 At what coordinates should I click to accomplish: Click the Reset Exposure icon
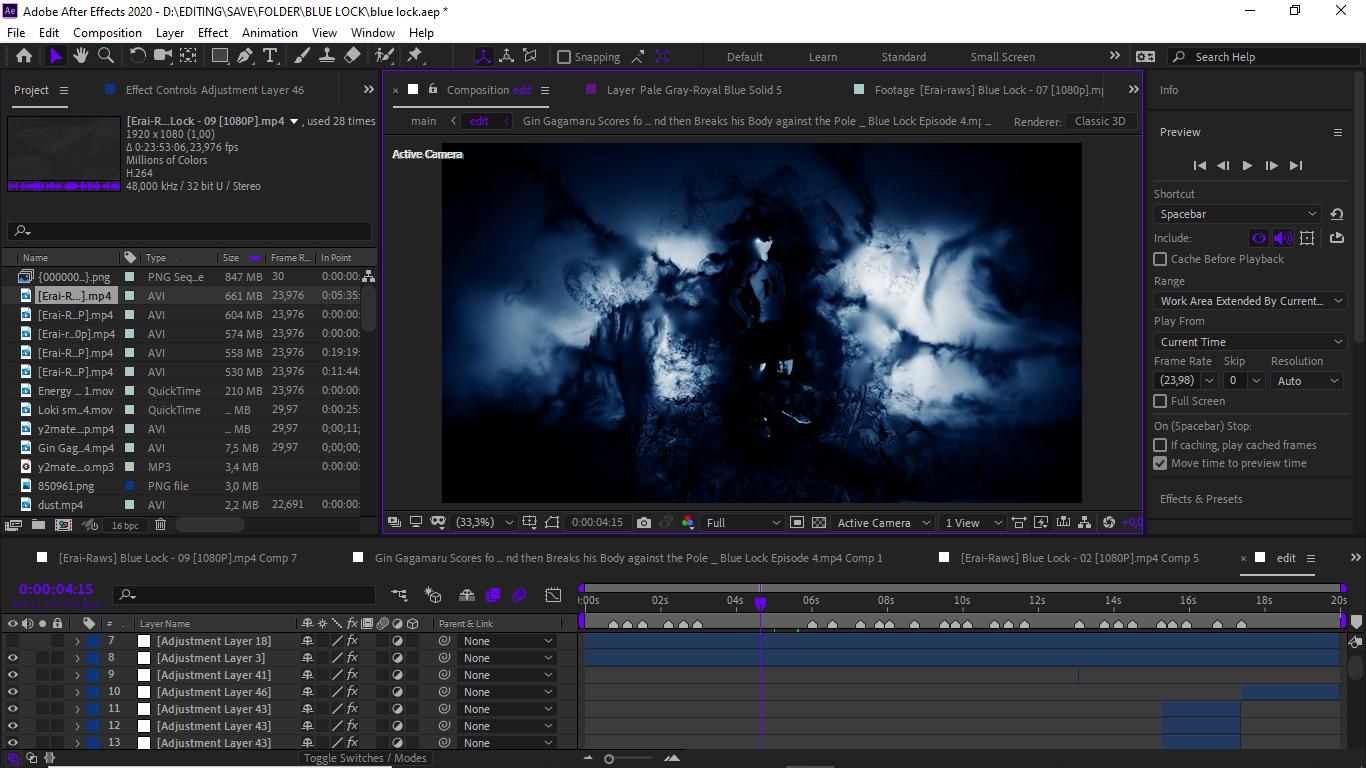tap(1108, 522)
